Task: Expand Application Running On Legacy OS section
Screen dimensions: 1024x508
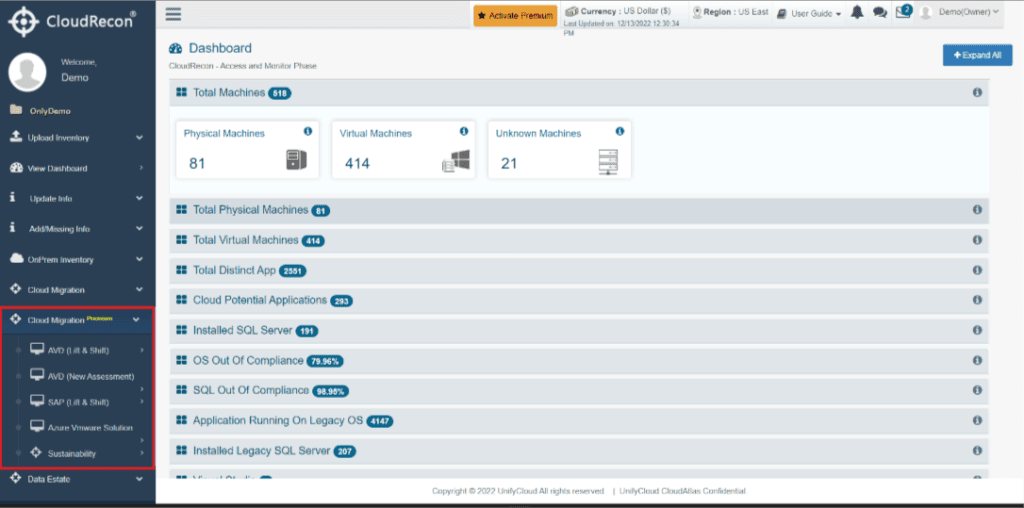Action: point(579,421)
